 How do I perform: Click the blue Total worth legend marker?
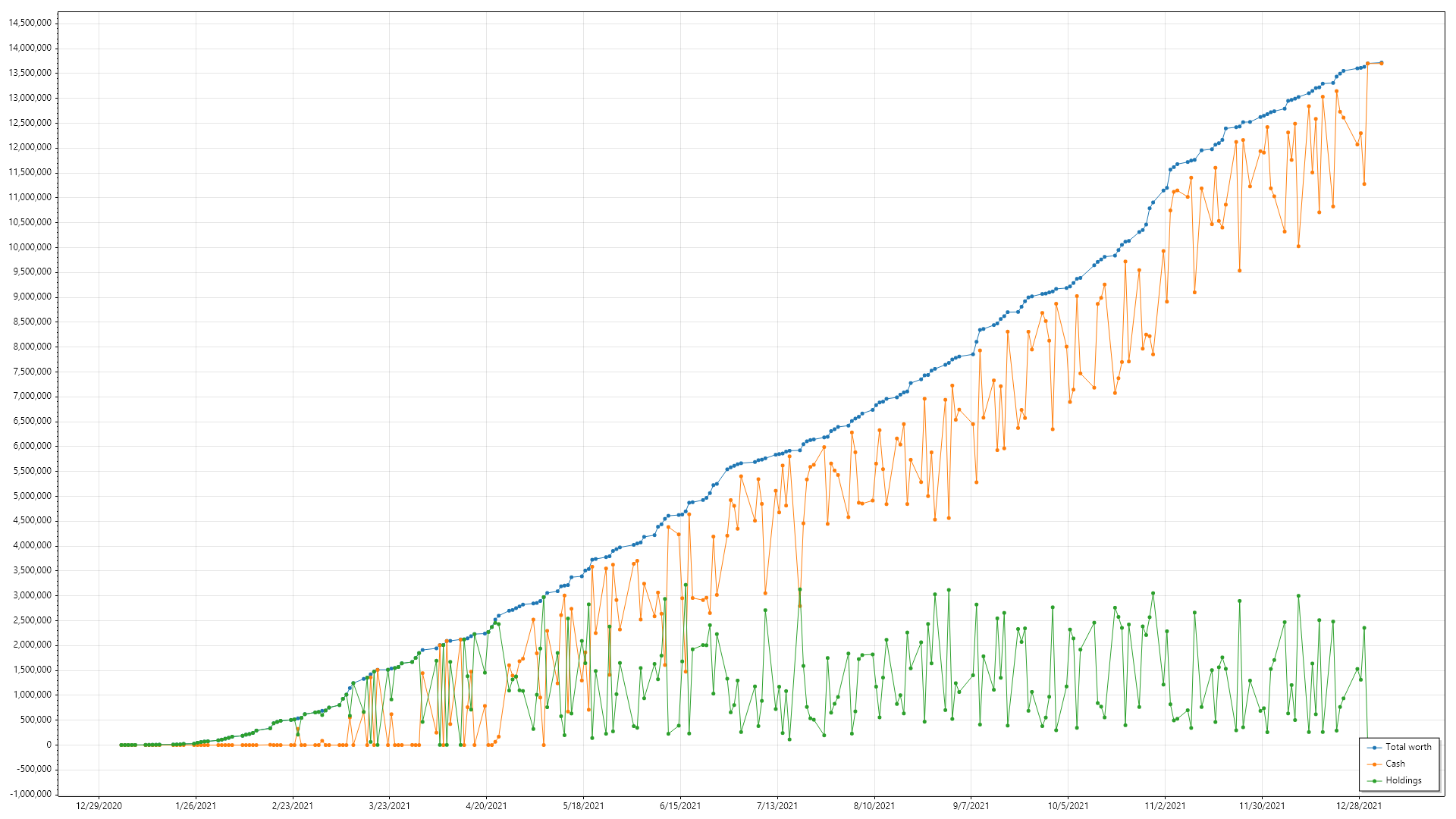tap(1374, 748)
